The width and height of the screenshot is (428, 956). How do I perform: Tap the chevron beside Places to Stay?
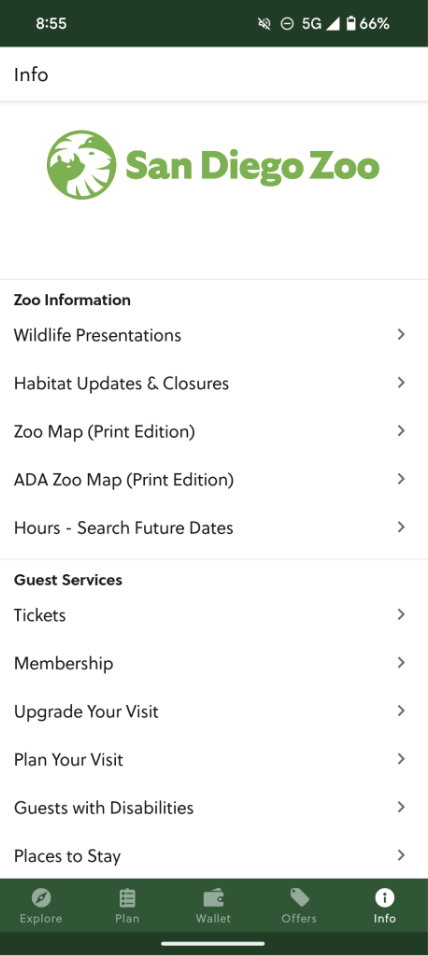click(401, 855)
